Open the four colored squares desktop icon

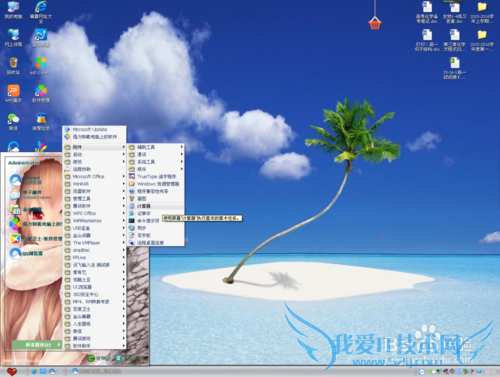(41, 65)
